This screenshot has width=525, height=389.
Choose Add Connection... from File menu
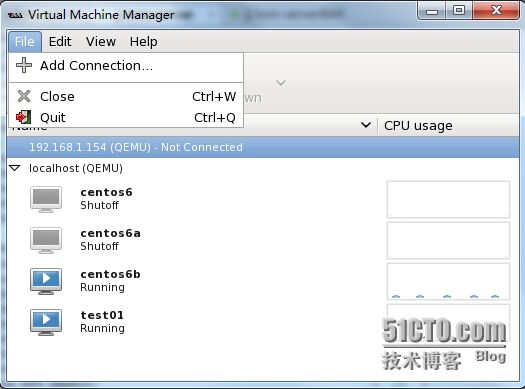[x=126, y=66]
